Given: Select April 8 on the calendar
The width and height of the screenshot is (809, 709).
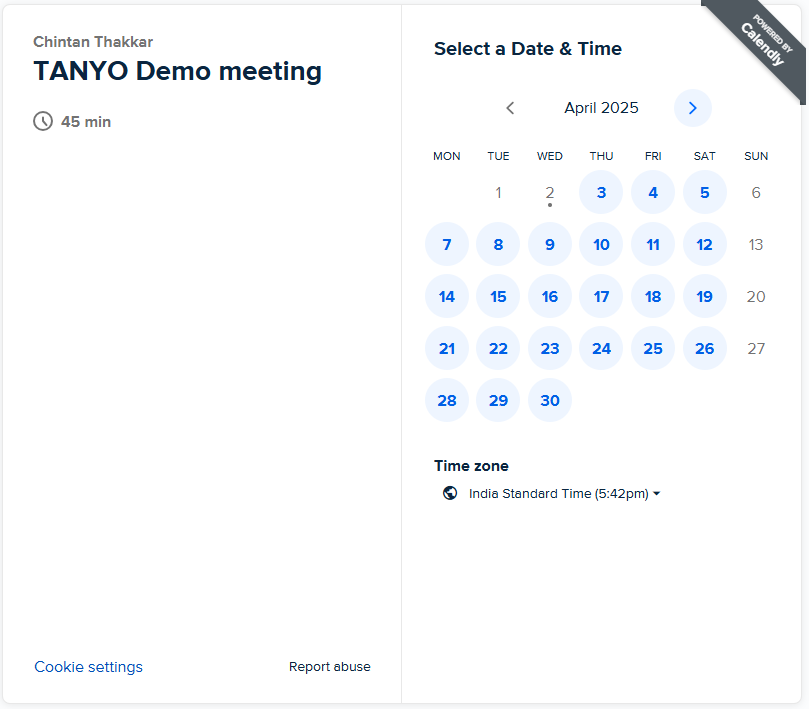Looking at the screenshot, I should pos(498,245).
